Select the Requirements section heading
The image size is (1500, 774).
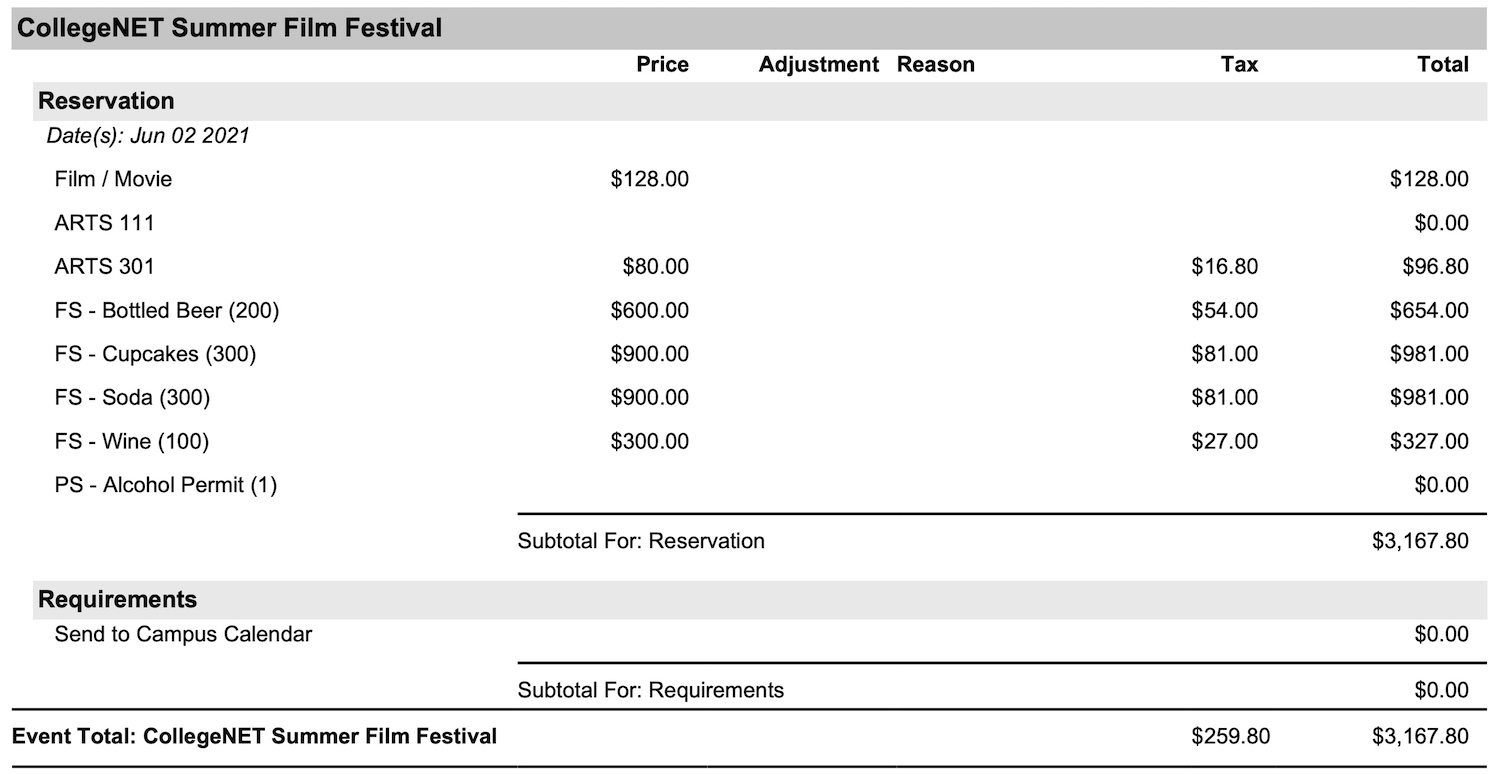point(118,600)
